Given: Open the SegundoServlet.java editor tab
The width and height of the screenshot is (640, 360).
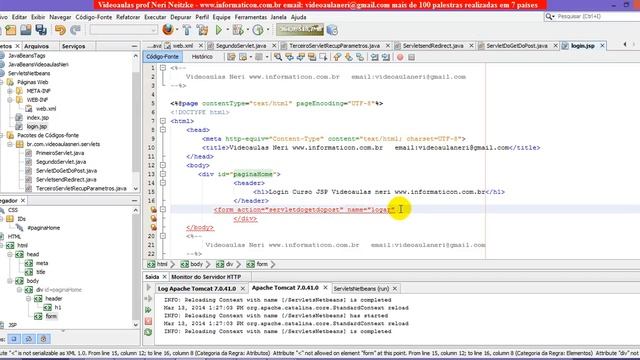Looking at the screenshot, I should (241, 46).
